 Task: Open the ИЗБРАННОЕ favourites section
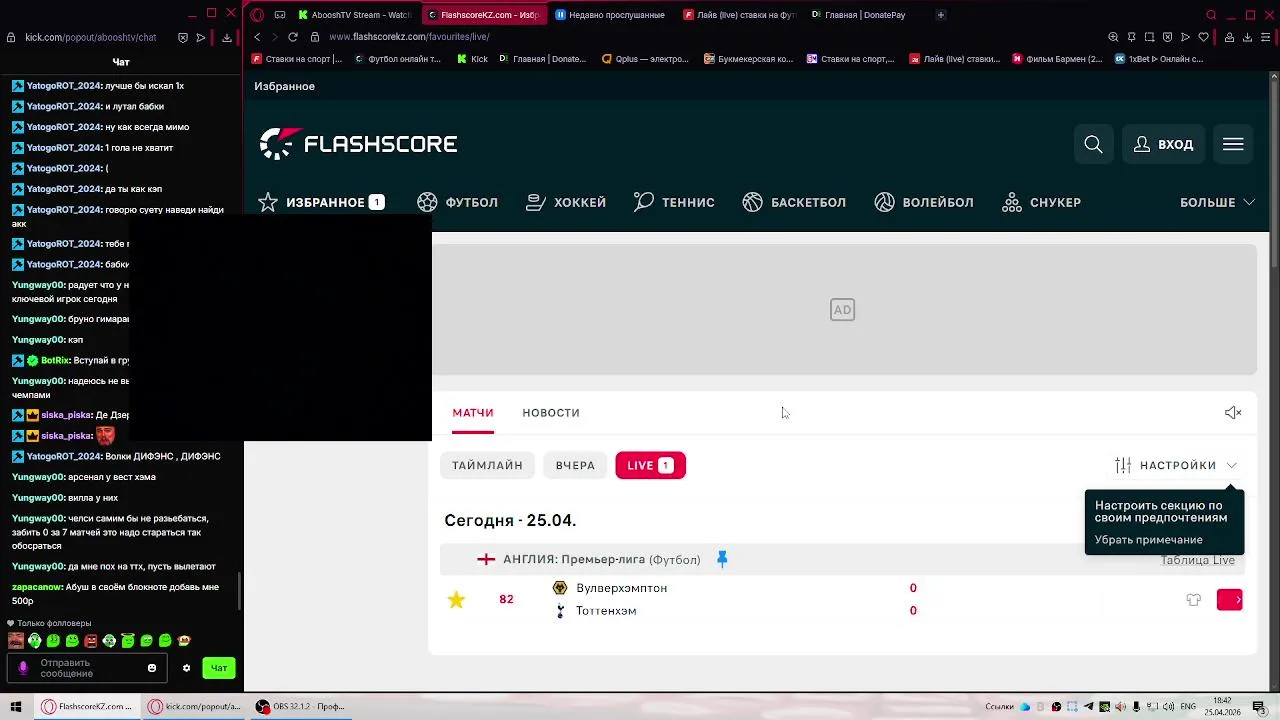coord(321,202)
